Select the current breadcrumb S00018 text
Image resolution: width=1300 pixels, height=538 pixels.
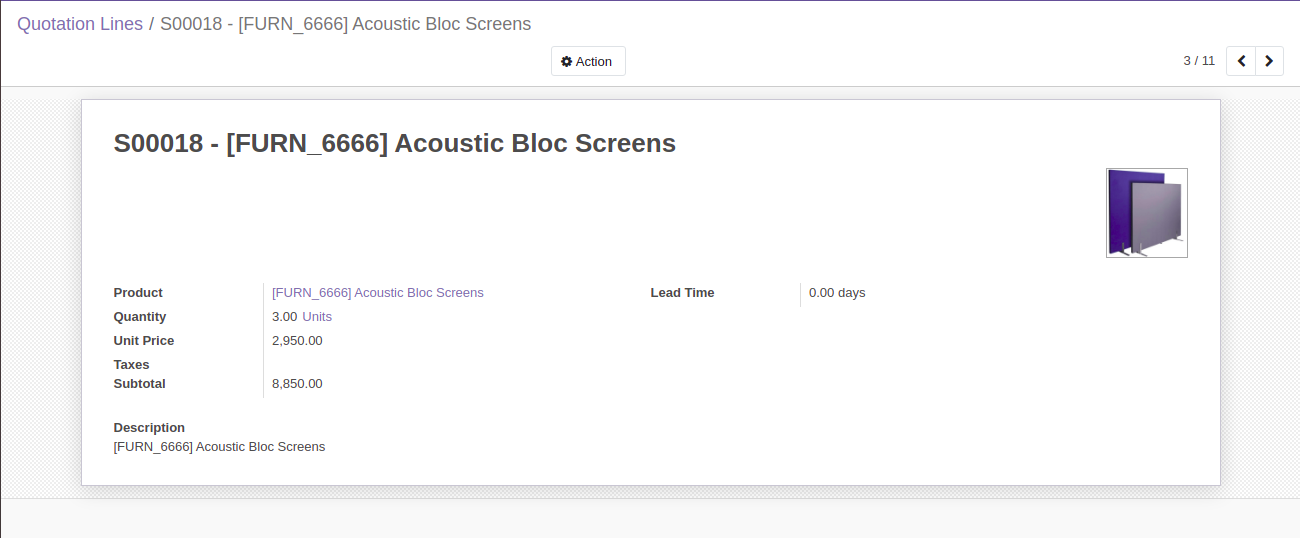[346, 24]
